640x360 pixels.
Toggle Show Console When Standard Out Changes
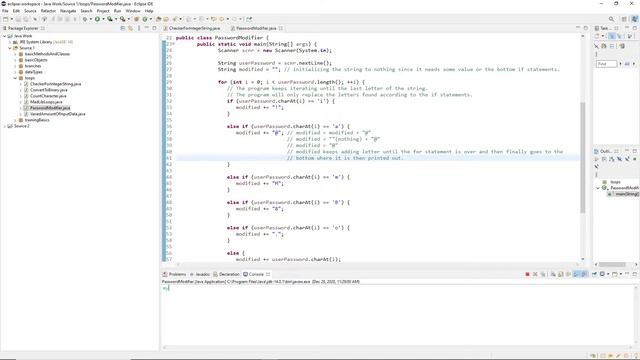click(576, 274)
